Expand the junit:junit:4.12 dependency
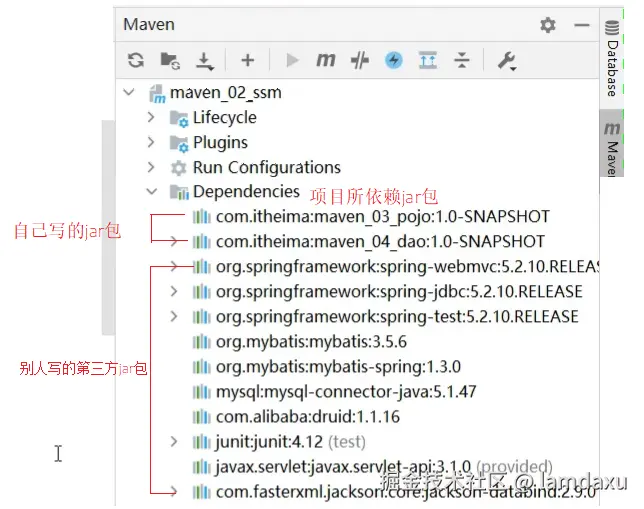This screenshot has width=644, height=509. pos(174,442)
